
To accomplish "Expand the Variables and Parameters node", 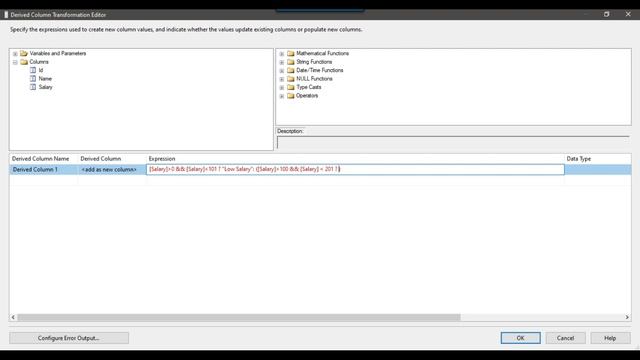I will 15,54.
